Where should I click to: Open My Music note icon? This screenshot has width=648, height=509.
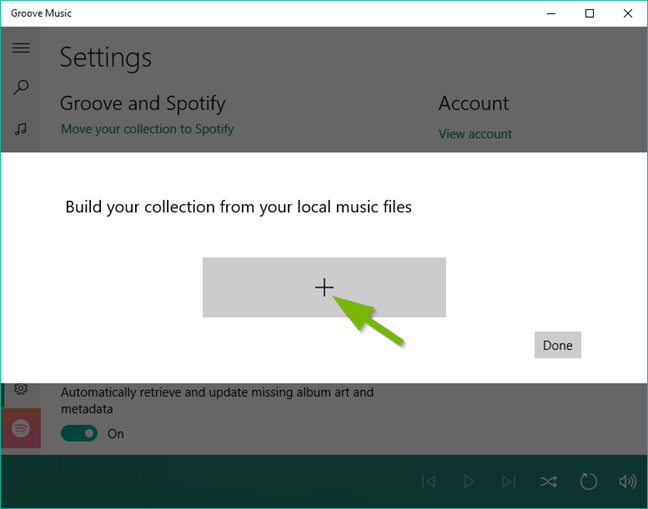21,129
